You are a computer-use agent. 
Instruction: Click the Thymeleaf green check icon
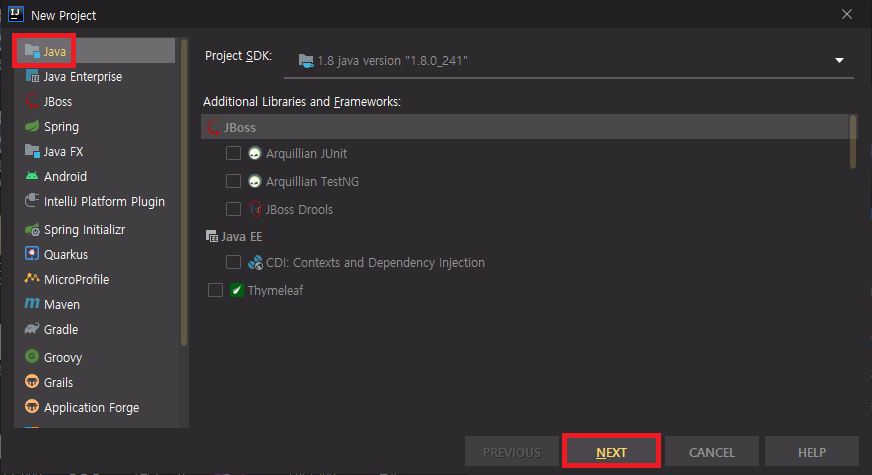[x=237, y=290]
